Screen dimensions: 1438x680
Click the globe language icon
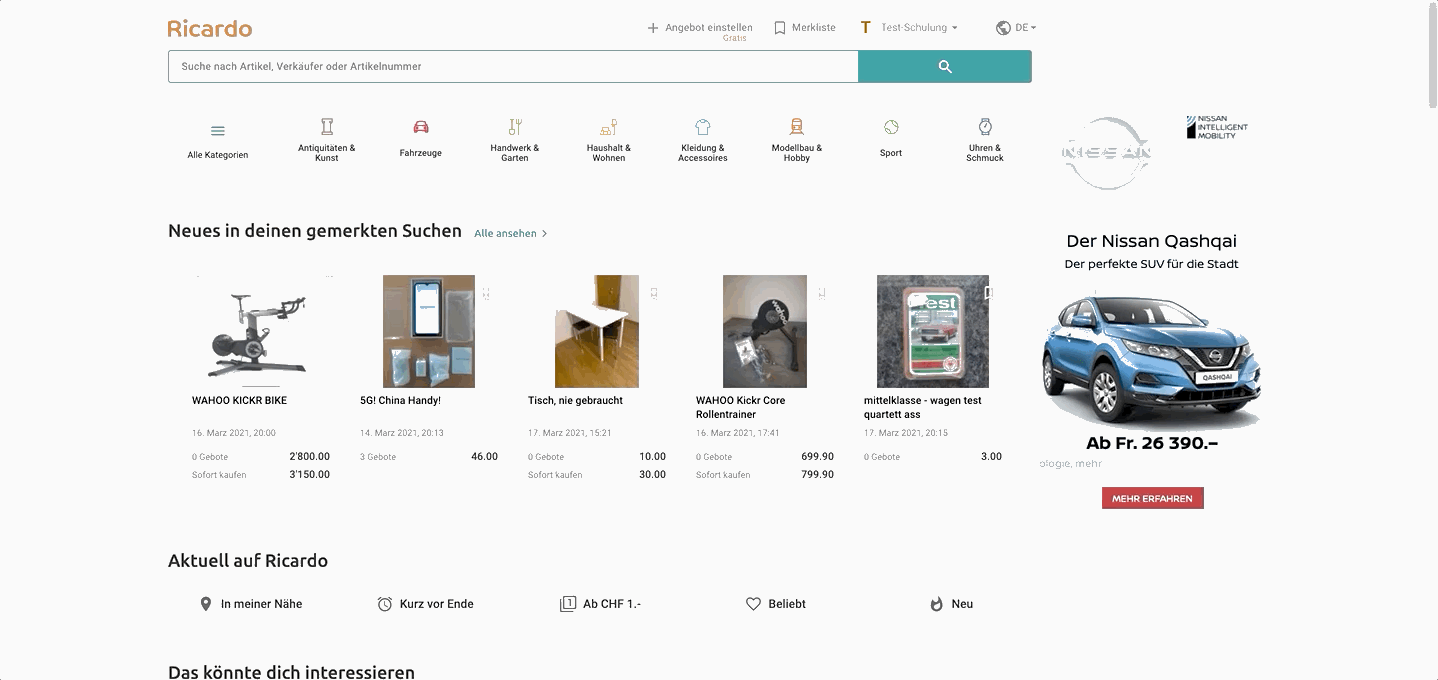point(1003,28)
